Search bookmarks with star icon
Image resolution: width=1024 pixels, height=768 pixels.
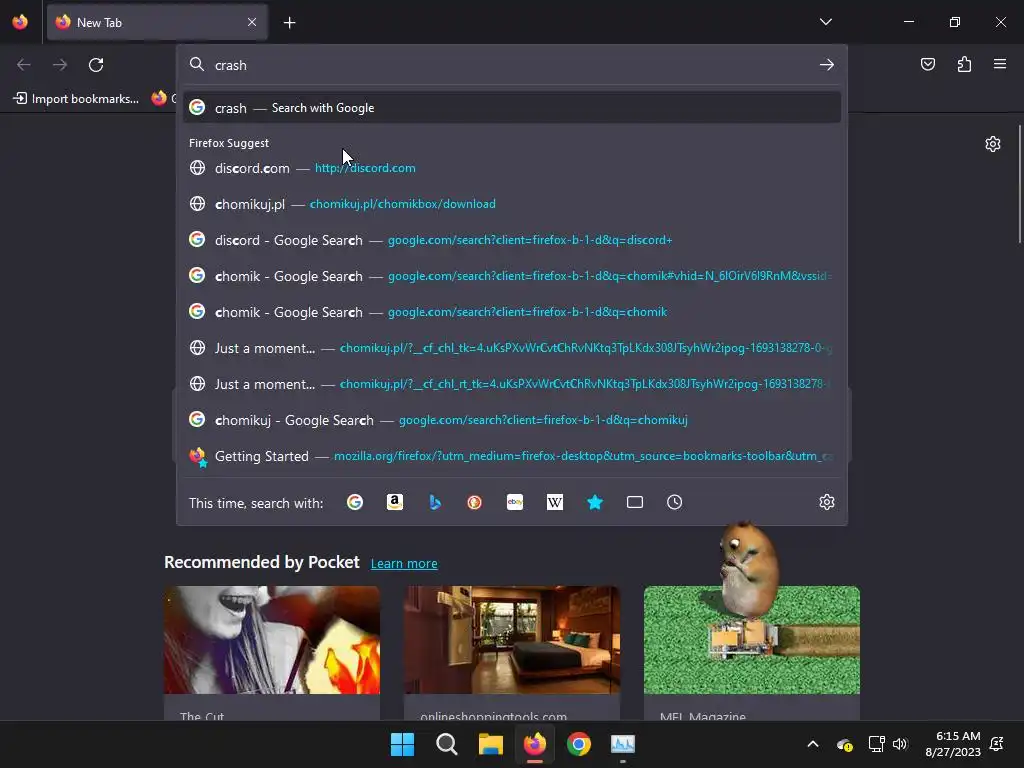click(595, 502)
